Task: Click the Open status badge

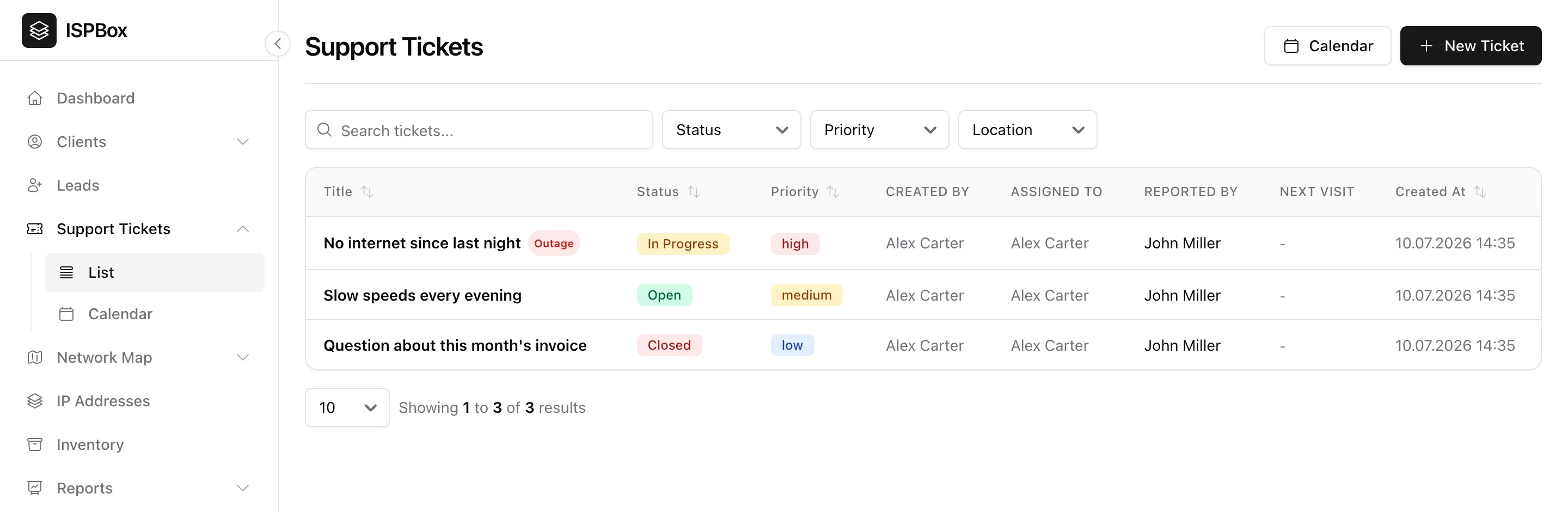Action: pyautogui.click(x=664, y=295)
